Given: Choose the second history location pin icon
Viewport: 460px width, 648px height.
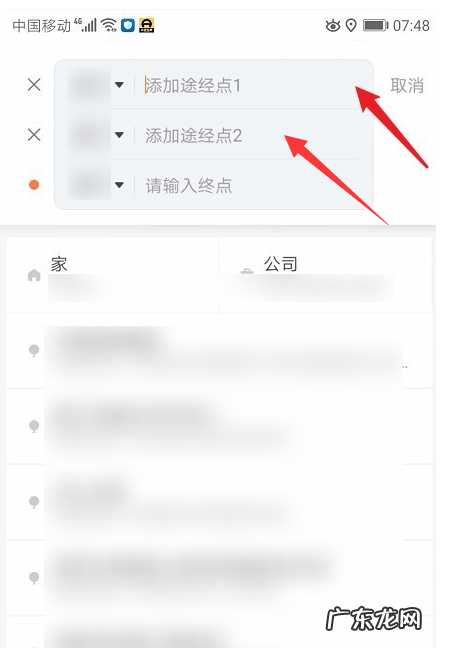Looking at the screenshot, I should 34,426.
